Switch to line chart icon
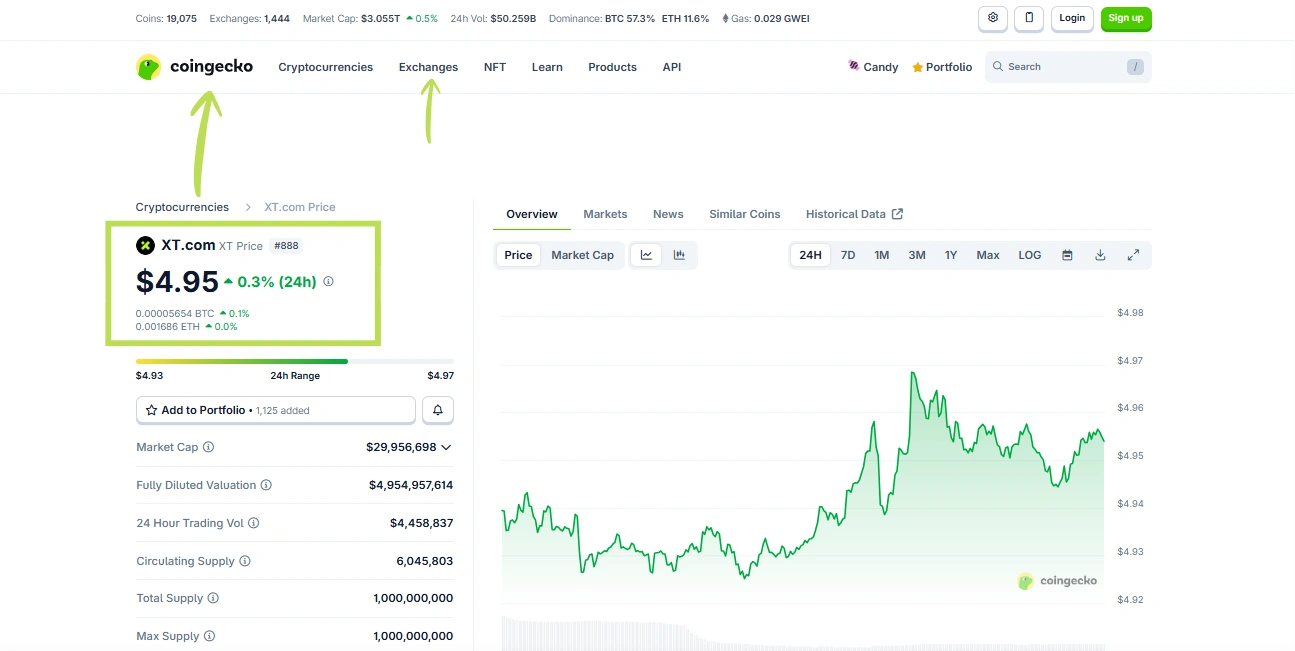Screen dimensions: 1295x651 click(x=646, y=255)
